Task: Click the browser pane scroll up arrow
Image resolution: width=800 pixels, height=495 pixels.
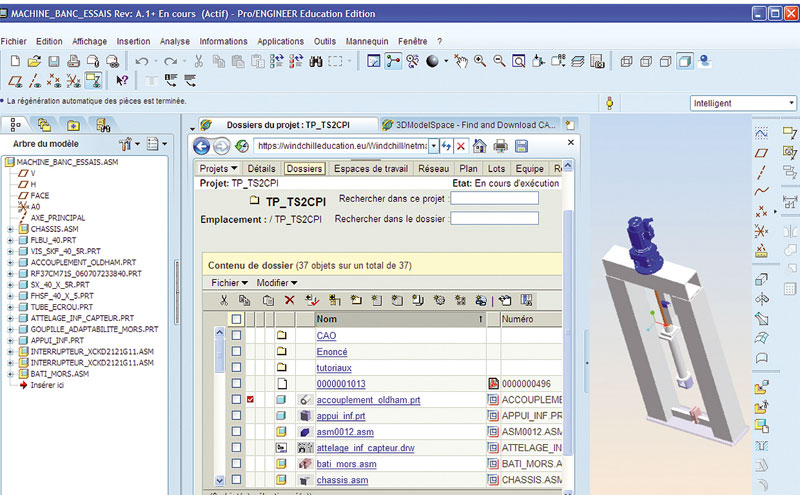Action: (567, 166)
